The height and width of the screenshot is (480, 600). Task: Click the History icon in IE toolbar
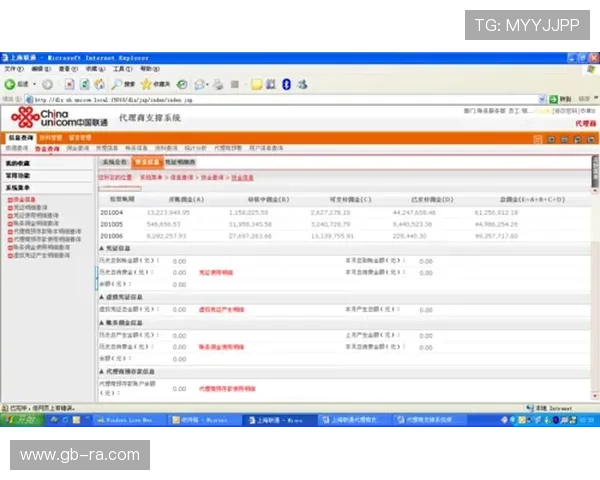[182, 85]
